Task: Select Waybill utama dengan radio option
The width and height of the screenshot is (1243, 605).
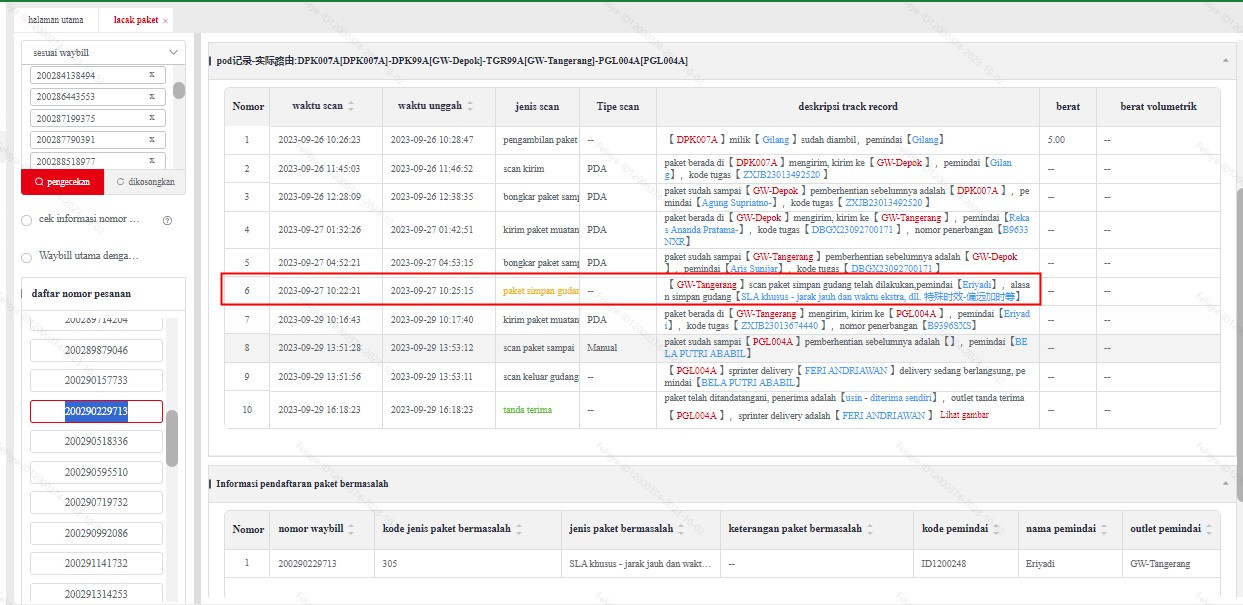Action: tap(27, 257)
